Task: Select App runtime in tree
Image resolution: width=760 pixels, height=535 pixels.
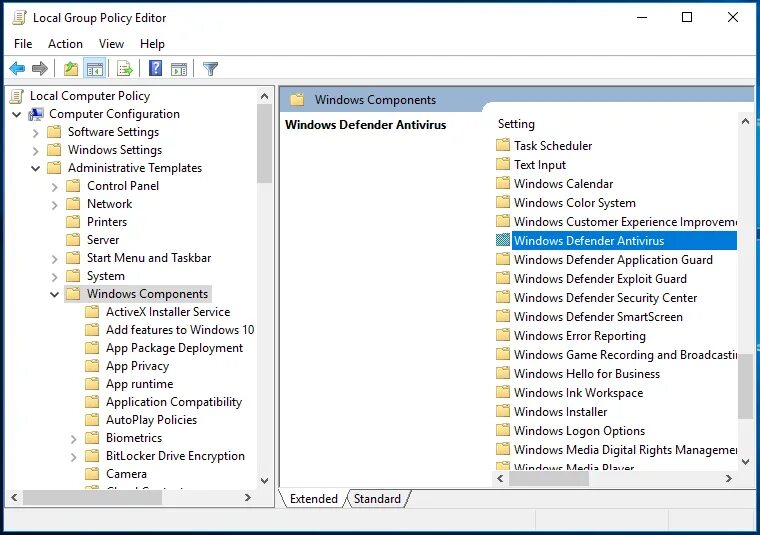Action: click(140, 384)
